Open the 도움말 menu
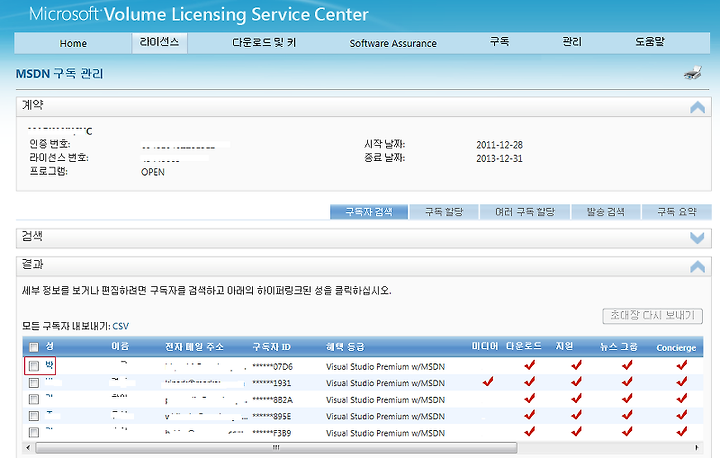The height and width of the screenshot is (458, 720). coord(650,42)
